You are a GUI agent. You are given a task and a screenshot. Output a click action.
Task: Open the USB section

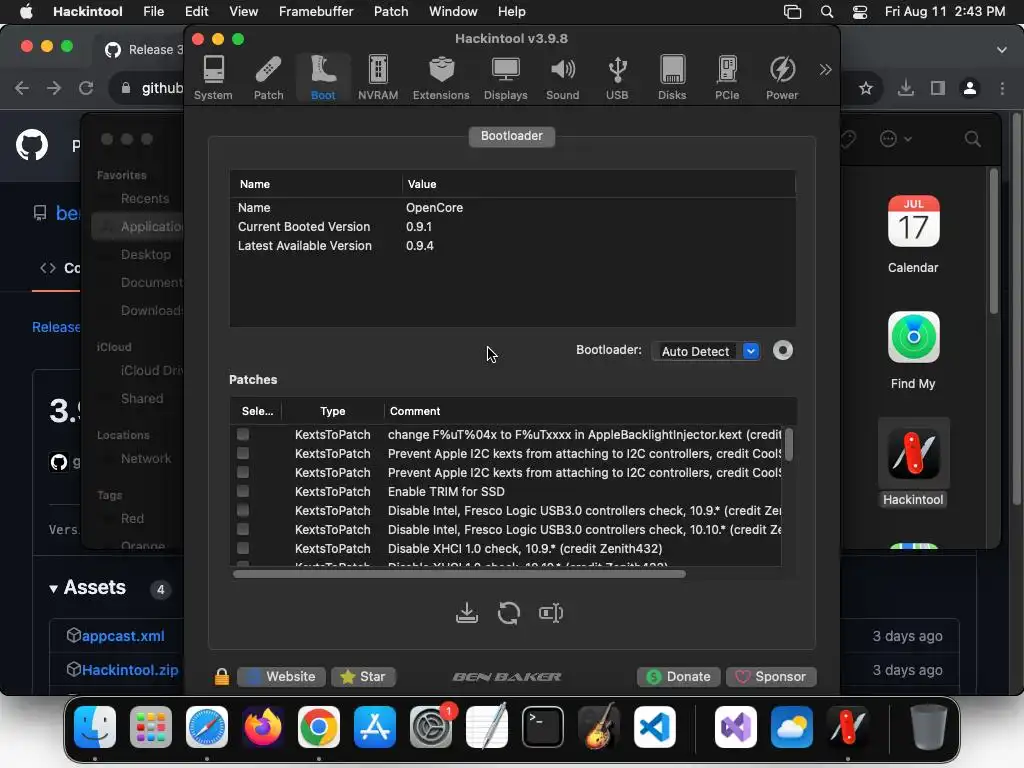coord(617,78)
